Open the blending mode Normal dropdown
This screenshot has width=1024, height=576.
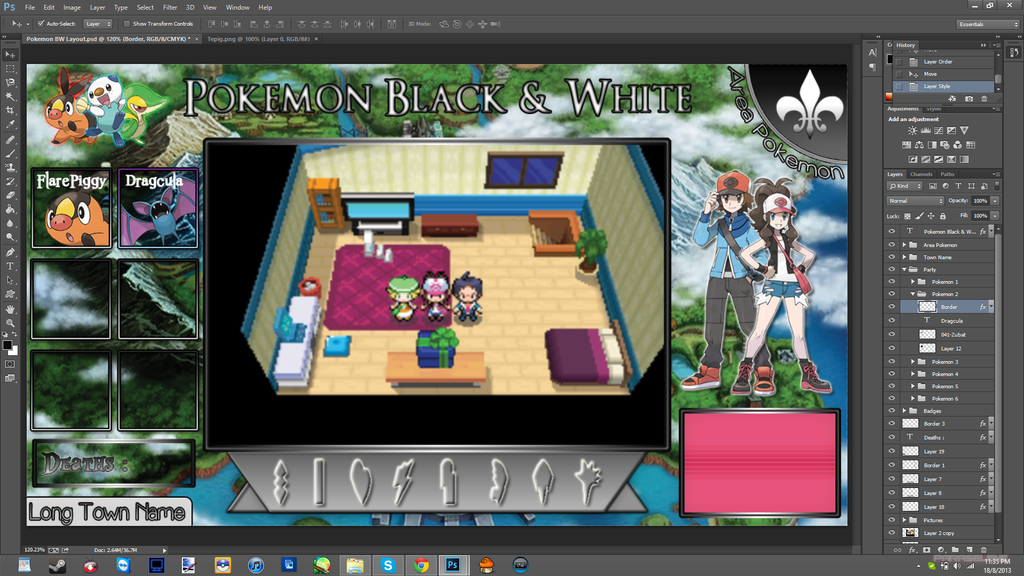(916, 200)
